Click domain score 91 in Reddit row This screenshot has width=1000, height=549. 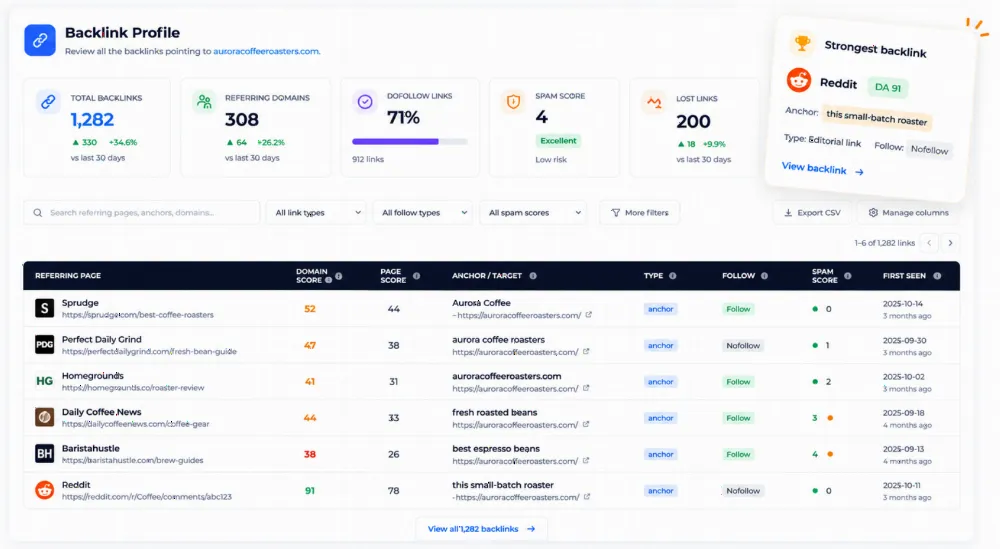click(x=310, y=491)
